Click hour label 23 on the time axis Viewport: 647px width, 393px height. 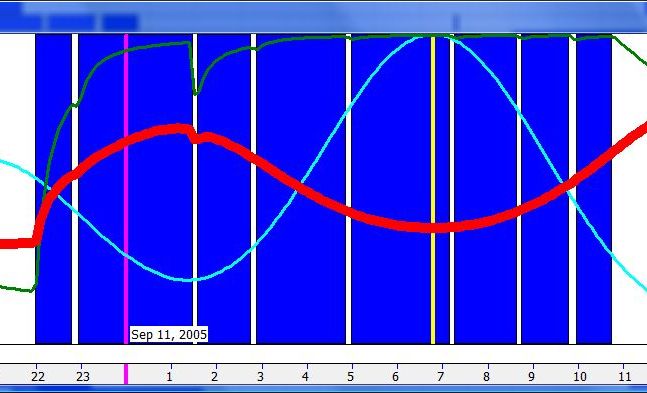point(83,377)
